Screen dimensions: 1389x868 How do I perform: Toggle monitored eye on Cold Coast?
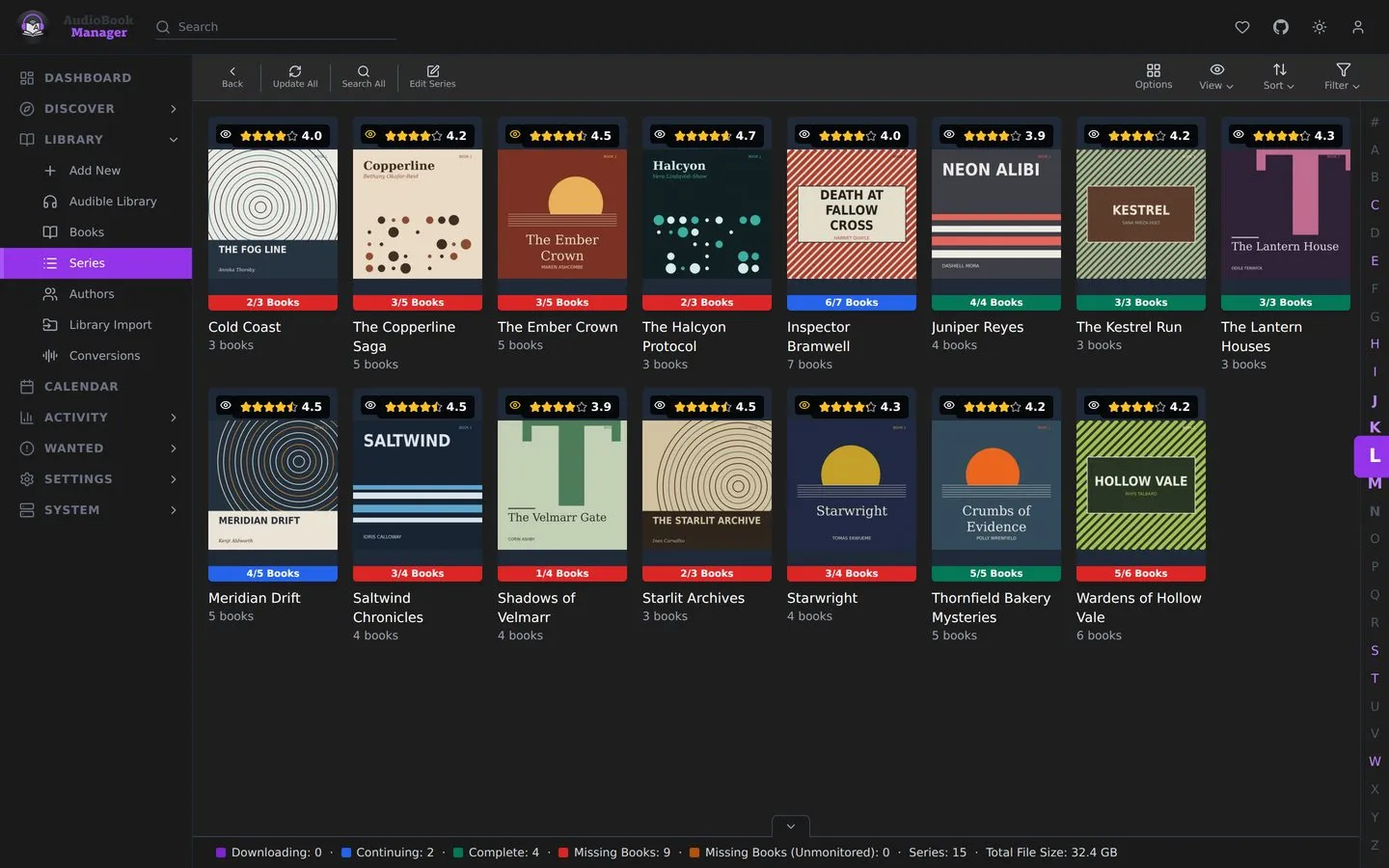[x=226, y=135]
